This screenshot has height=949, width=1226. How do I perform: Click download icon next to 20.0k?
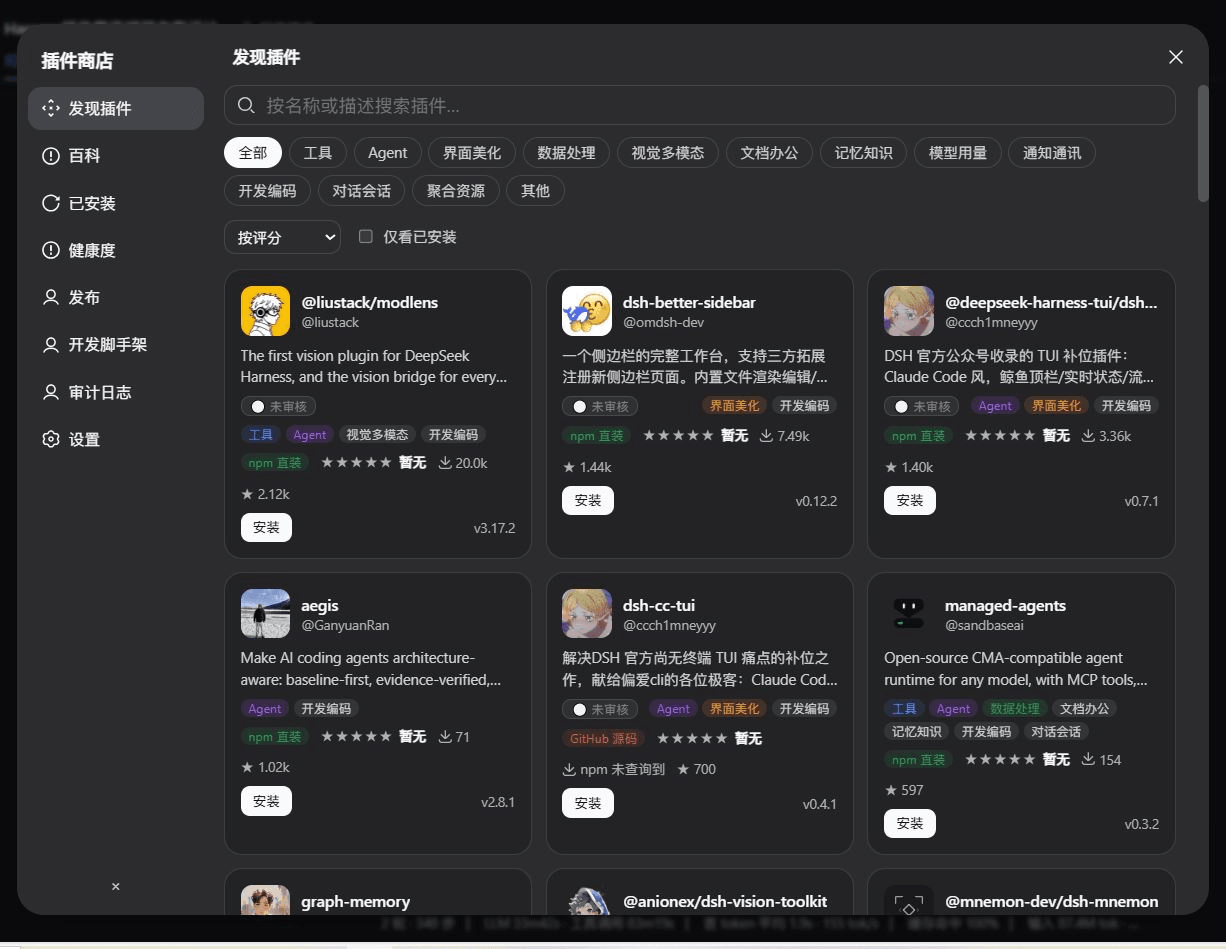click(445, 463)
